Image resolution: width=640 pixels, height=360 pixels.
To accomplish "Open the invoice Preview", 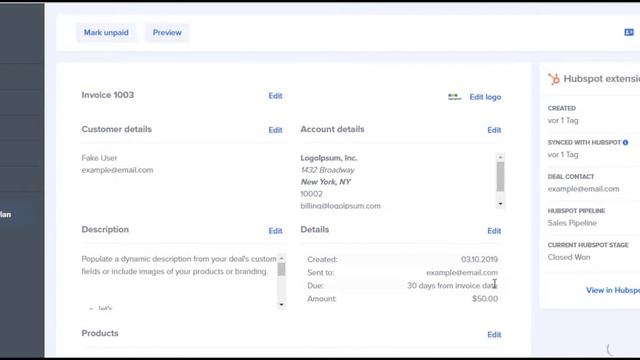I will pos(167,33).
